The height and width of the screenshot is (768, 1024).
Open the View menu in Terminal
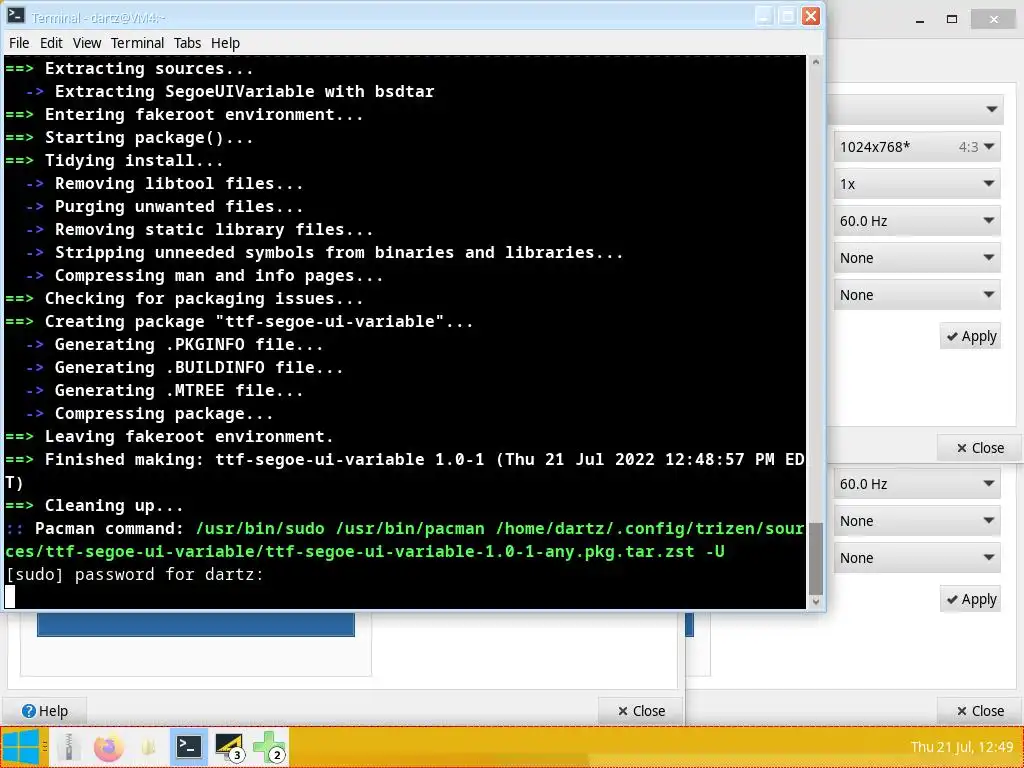pyautogui.click(x=87, y=43)
